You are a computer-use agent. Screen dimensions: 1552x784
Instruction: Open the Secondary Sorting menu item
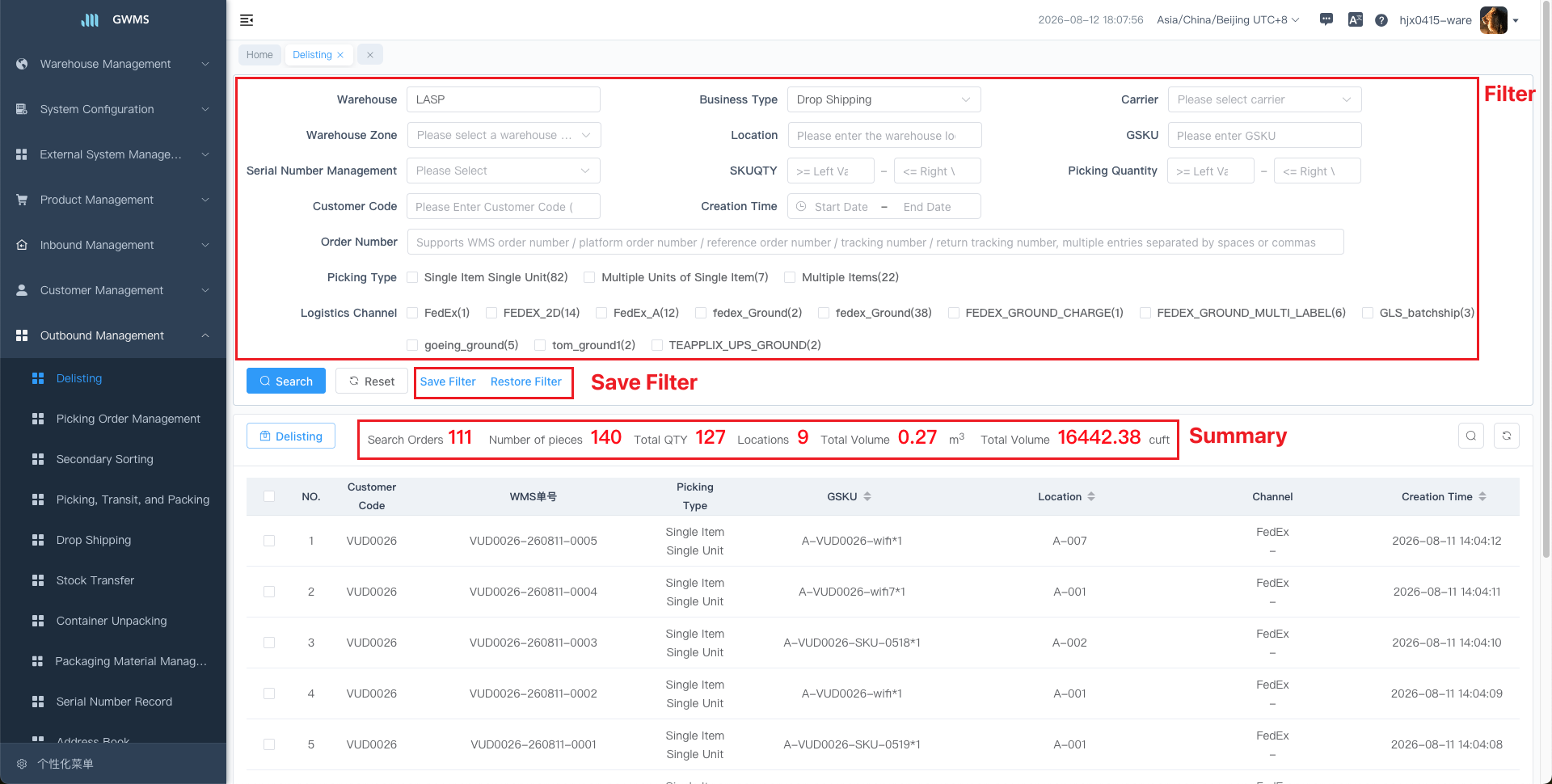(113, 459)
